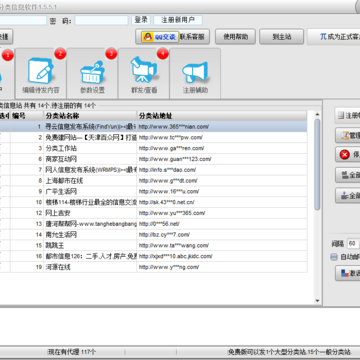Viewport: 360px width, 360px height.
Task: Click the 登录 login button
Action: click(x=141, y=20)
